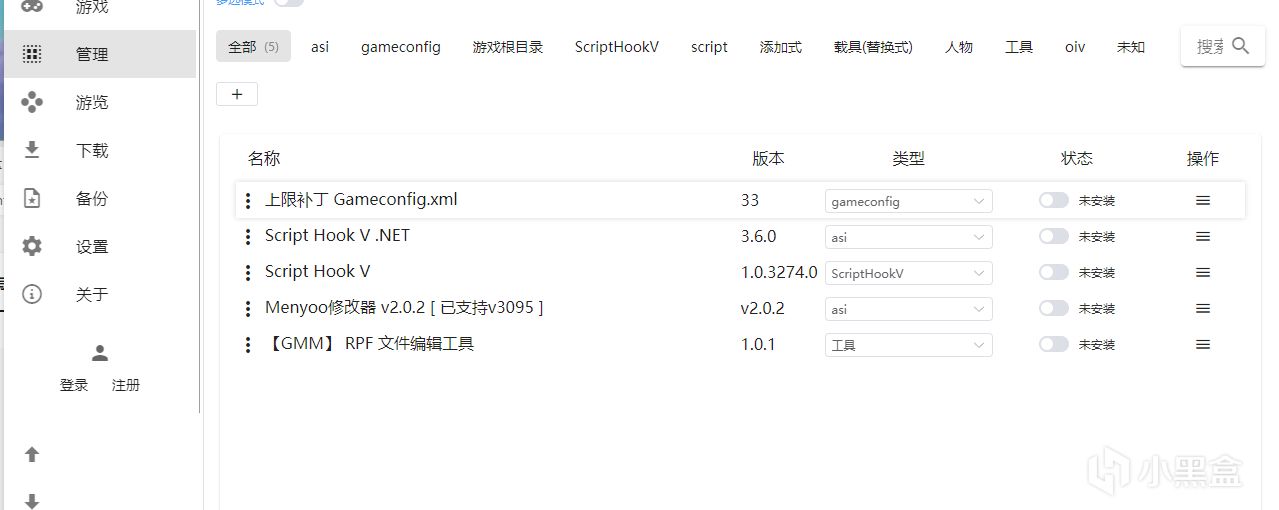Viewport: 1279px width, 510px height.
Task: Click the 注册 register link
Action: click(x=126, y=385)
